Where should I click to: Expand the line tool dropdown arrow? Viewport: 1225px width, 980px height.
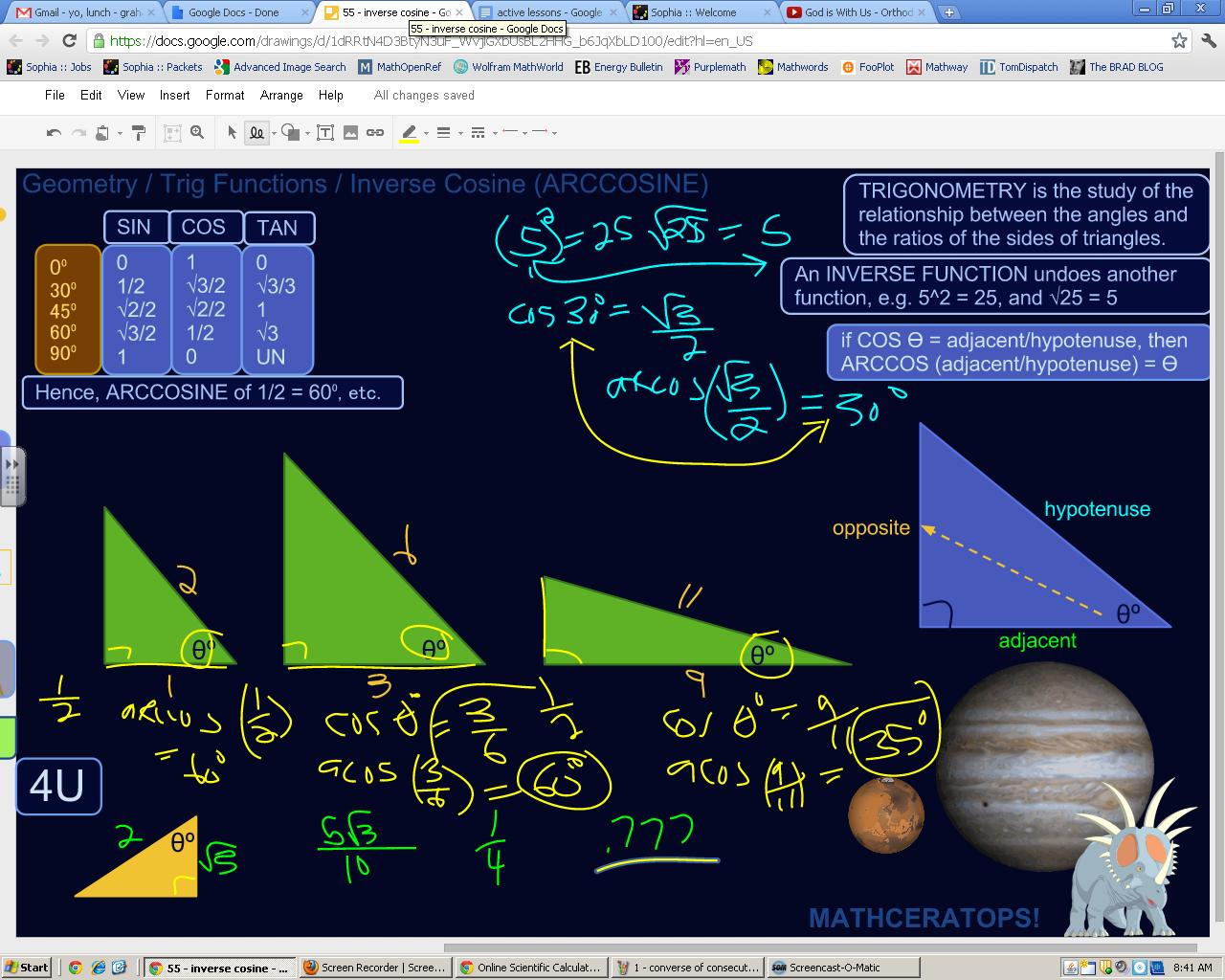click(274, 134)
